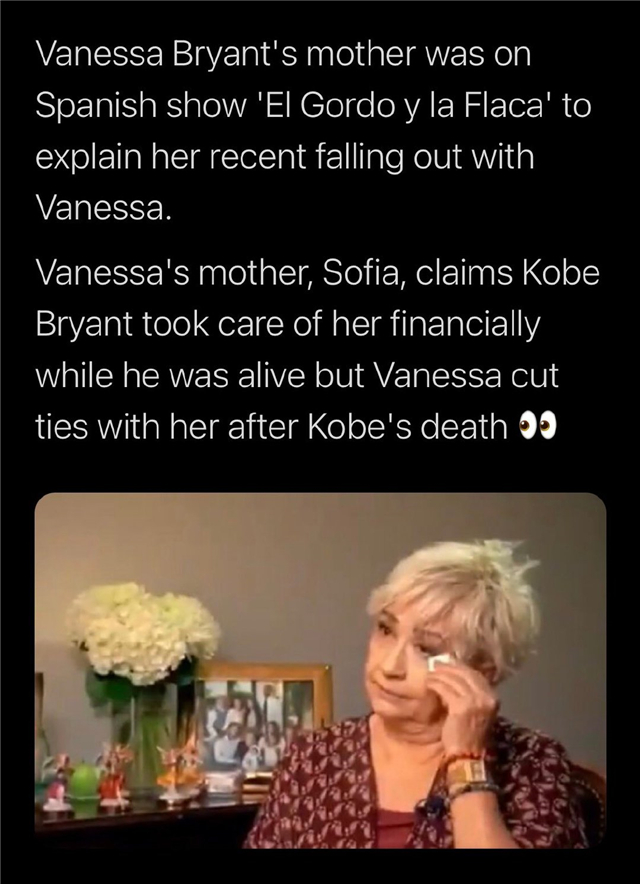This screenshot has height=884, width=640.
Task: Click the tissue held to the woman's eye
Action: (x=436, y=662)
